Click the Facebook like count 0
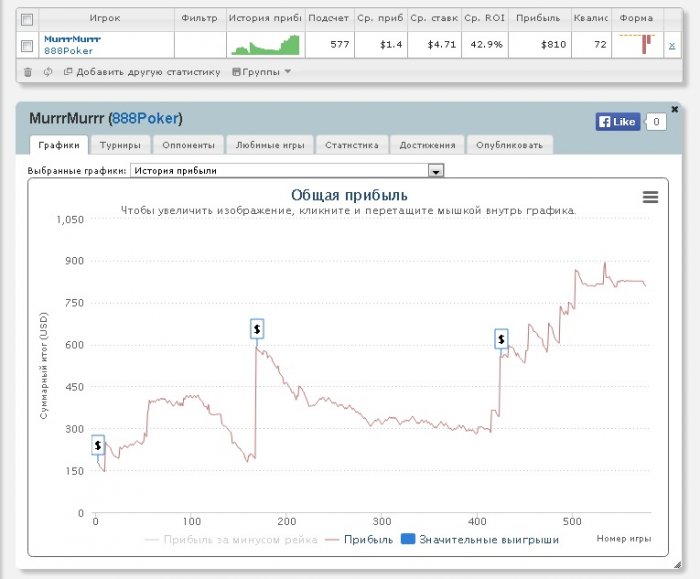Screen dimensions: 700x579 click(656, 121)
